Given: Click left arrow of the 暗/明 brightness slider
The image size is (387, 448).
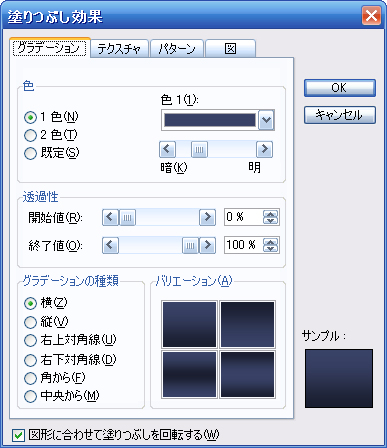Looking at the screenshot, I should pos(167,149).
